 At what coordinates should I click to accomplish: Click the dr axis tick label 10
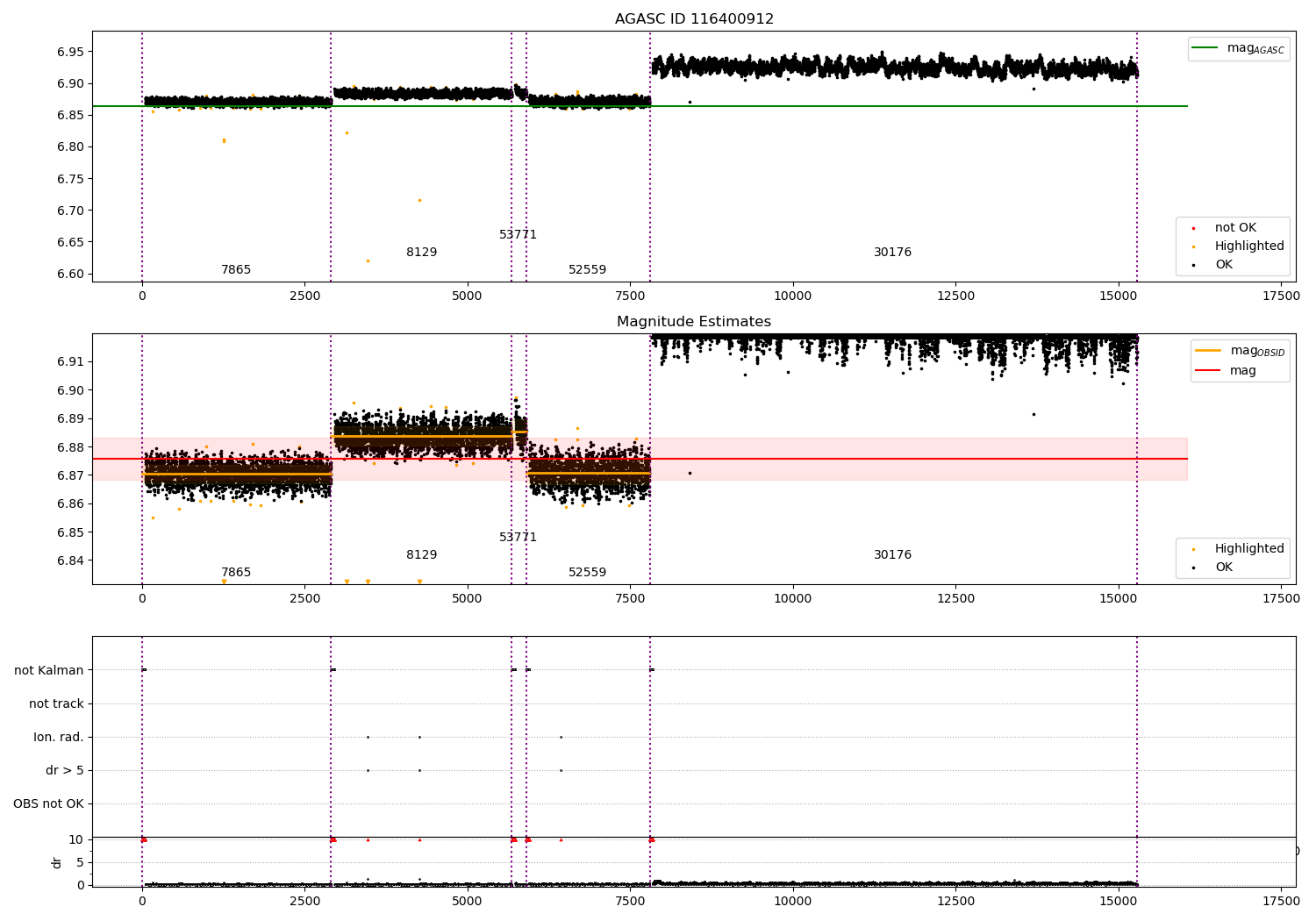pyautogui.click(x=76, y=839)
